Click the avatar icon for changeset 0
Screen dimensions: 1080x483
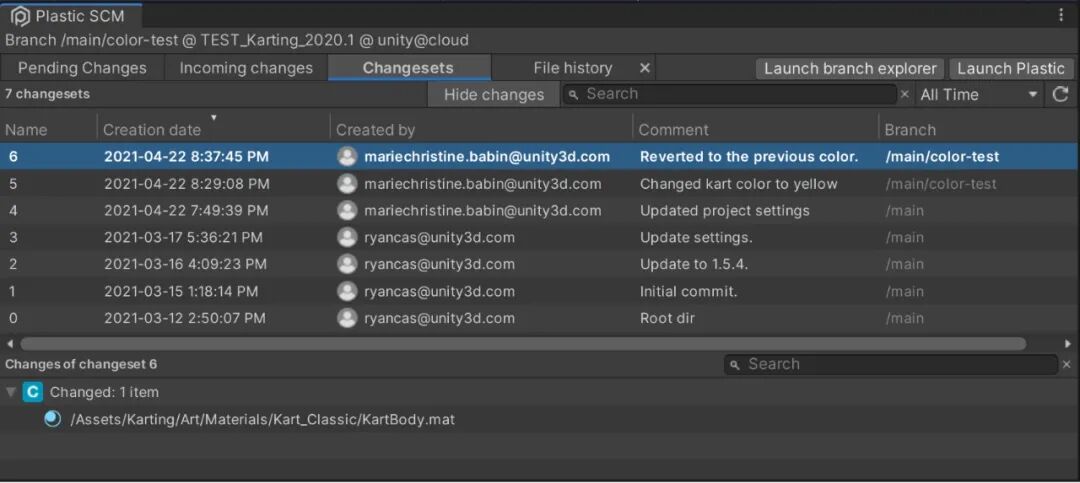point(347,318)
